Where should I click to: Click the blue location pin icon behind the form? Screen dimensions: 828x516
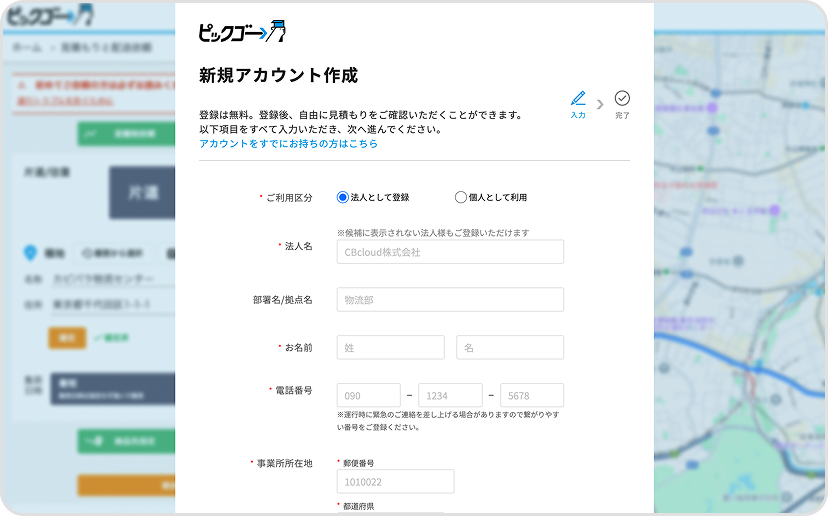29,253
